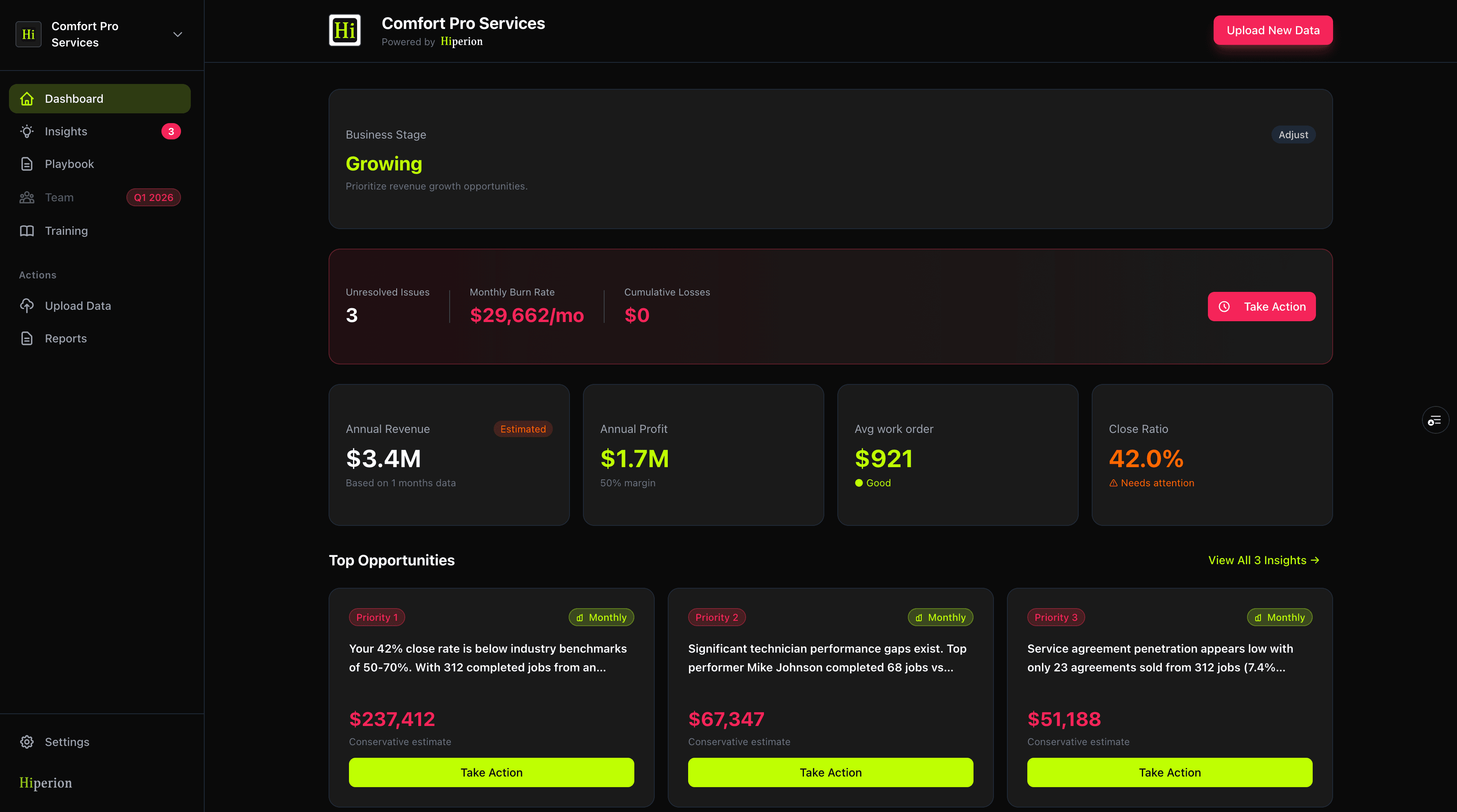Open Insights via the lightbulb icon
The image size is (1457, 812).
(26, 131)
